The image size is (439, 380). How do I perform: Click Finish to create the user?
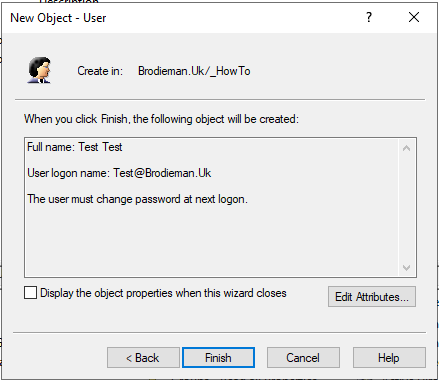tap(218, 358)
